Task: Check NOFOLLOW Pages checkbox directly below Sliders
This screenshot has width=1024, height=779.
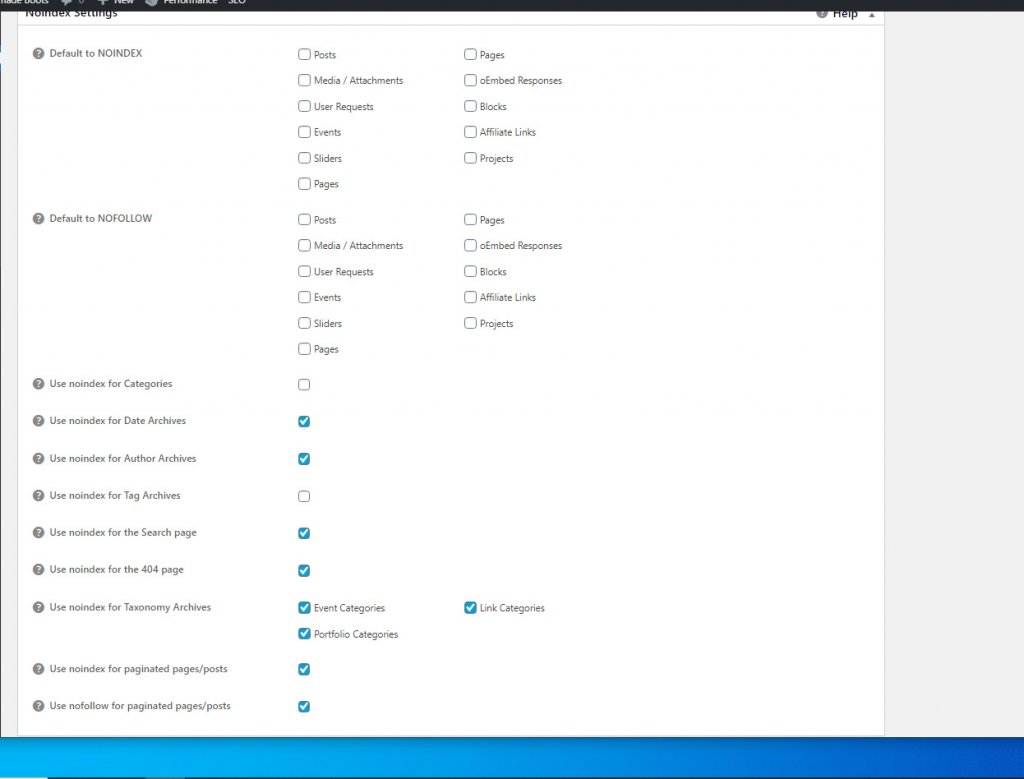Action: tap(304, 349)
